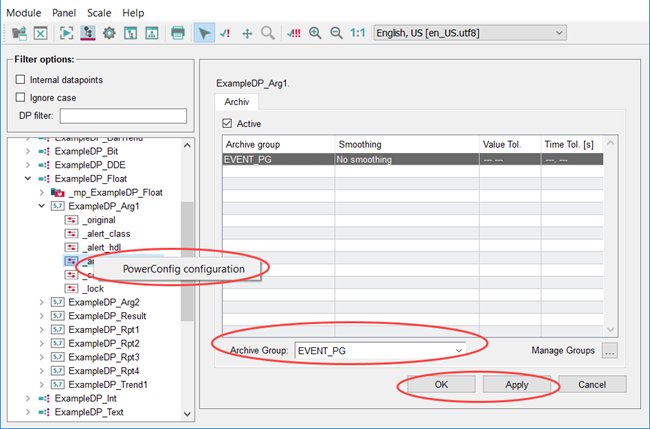Open the Module menu
Viewport: 650px width, 429px height.
coord(25,12)
